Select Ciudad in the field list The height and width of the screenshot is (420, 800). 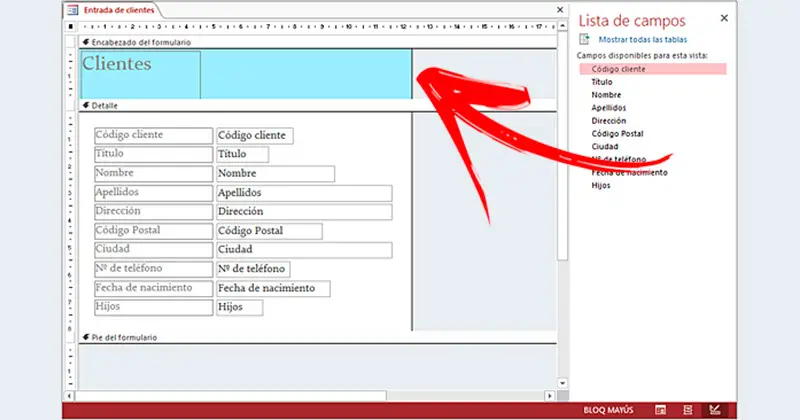605,146
